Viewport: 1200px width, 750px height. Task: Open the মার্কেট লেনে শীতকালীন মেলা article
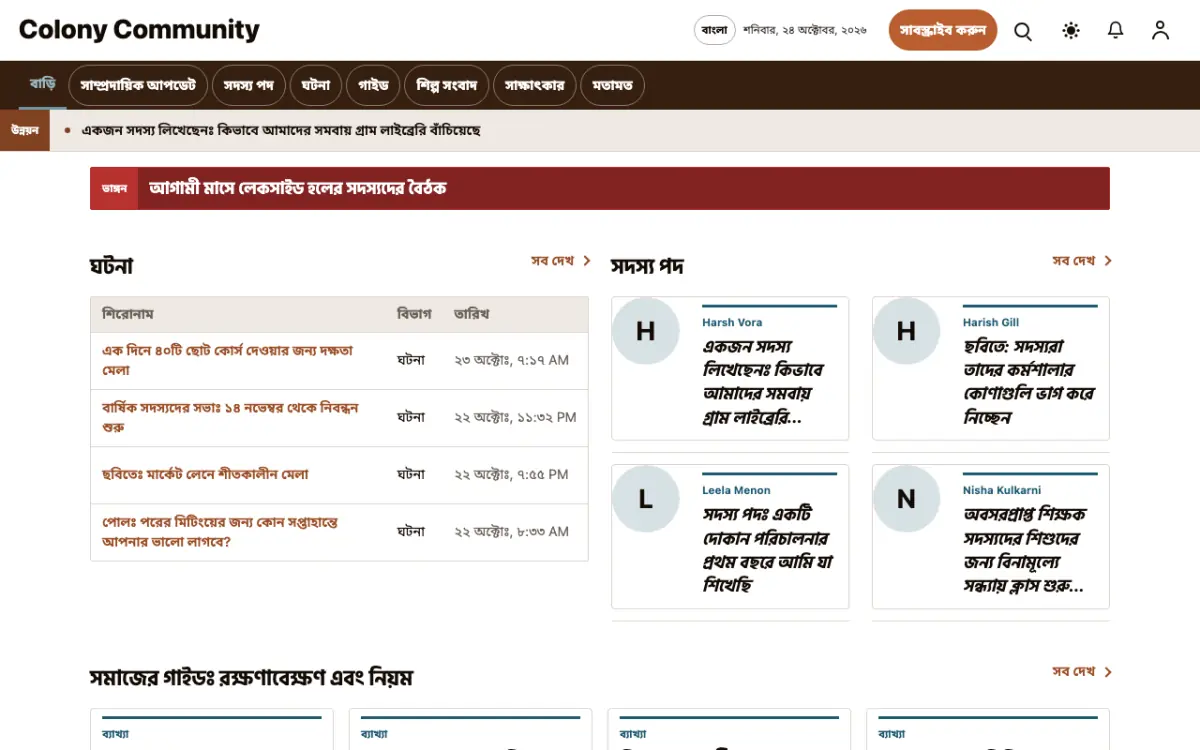click(x=205, y=474)
